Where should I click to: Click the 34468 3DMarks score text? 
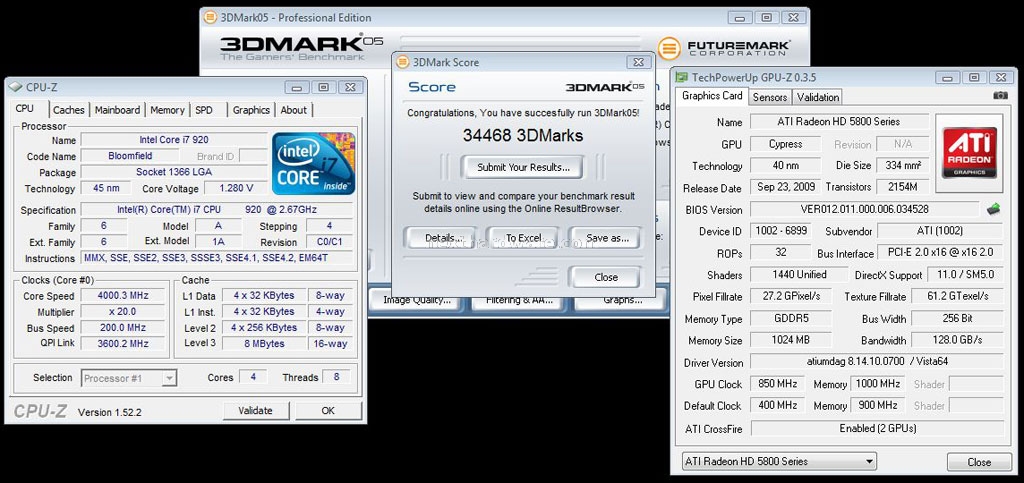(523, 135)
